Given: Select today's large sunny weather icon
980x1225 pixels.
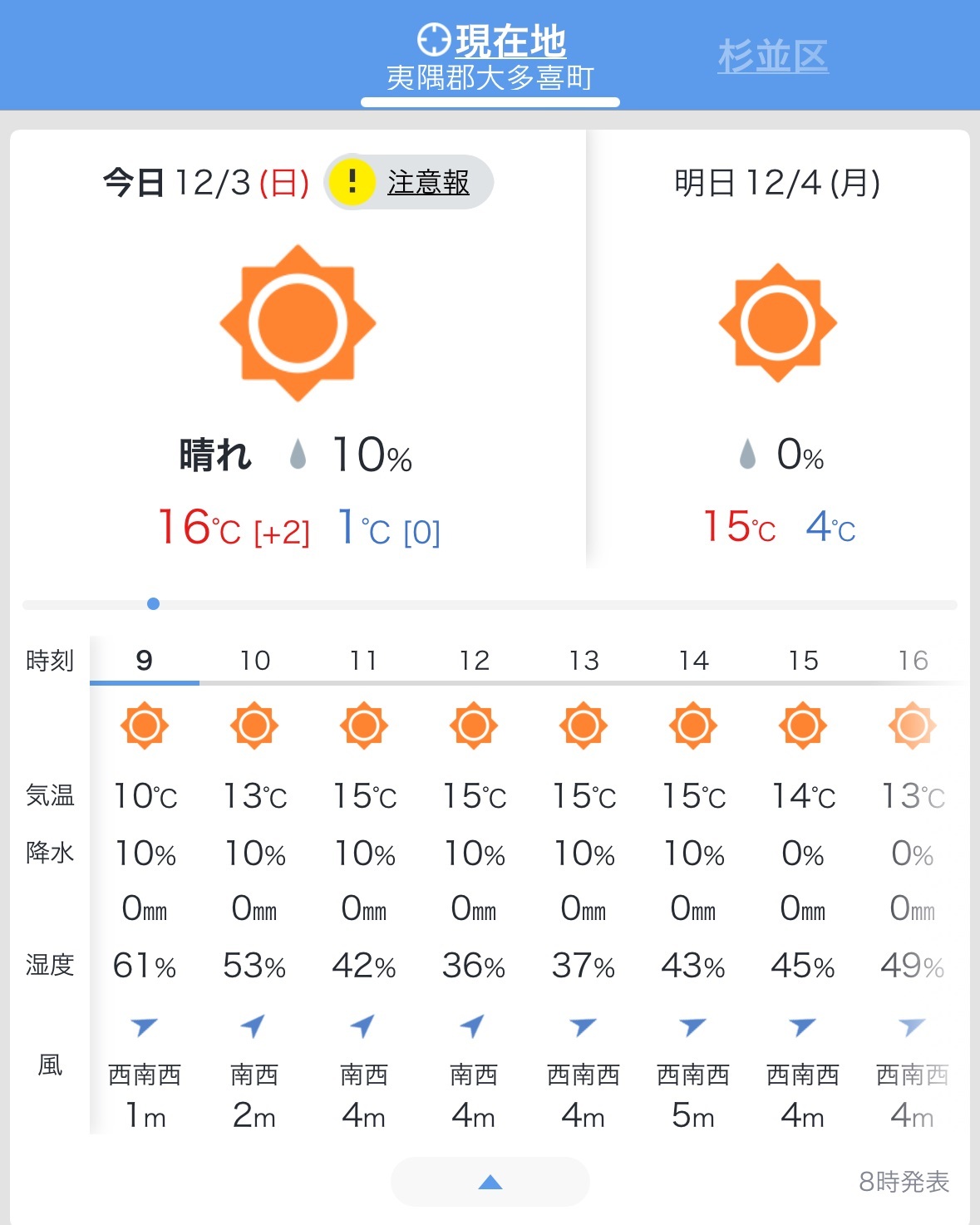Looking at the screenshot, I should pyautogui.click(x=298, y=322).
